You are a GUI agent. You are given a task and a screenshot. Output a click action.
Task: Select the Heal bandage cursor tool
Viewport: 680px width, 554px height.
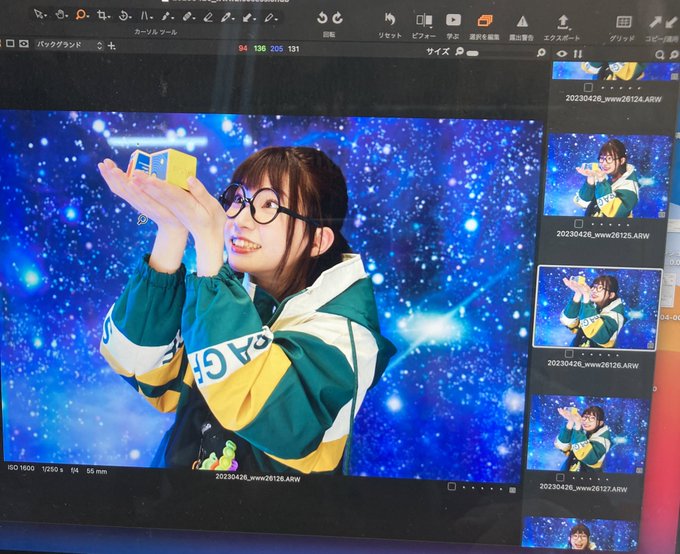tap(187, 16)
